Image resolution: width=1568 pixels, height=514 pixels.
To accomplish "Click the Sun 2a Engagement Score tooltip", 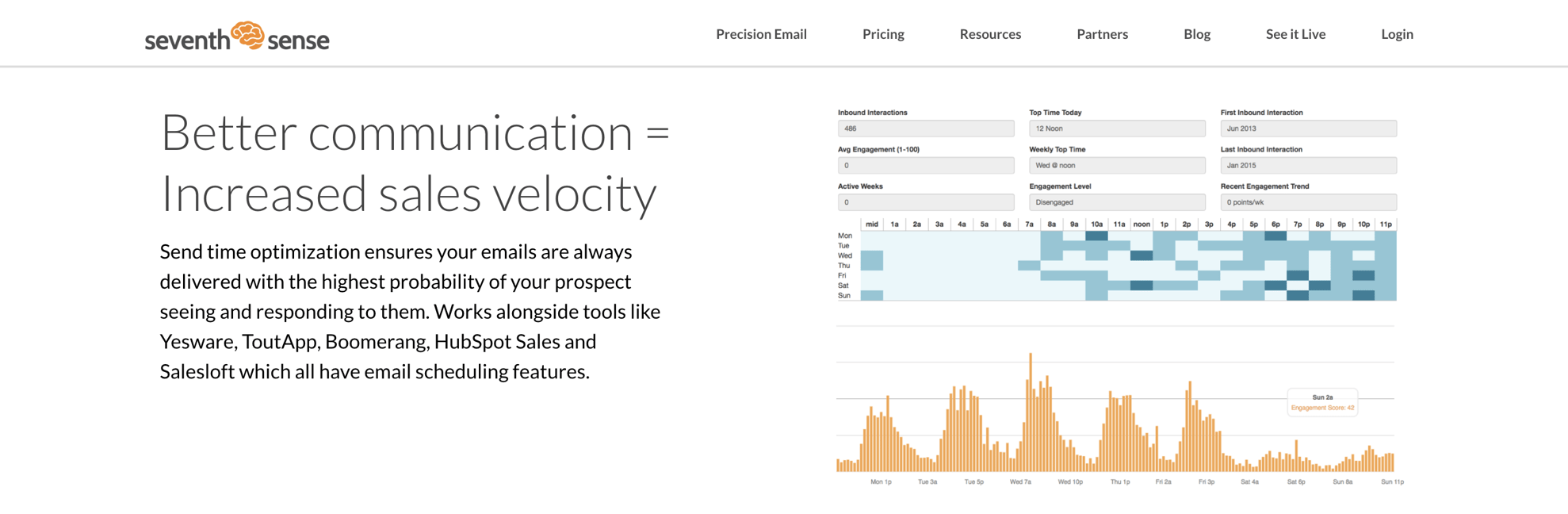I will (1322, 402).
